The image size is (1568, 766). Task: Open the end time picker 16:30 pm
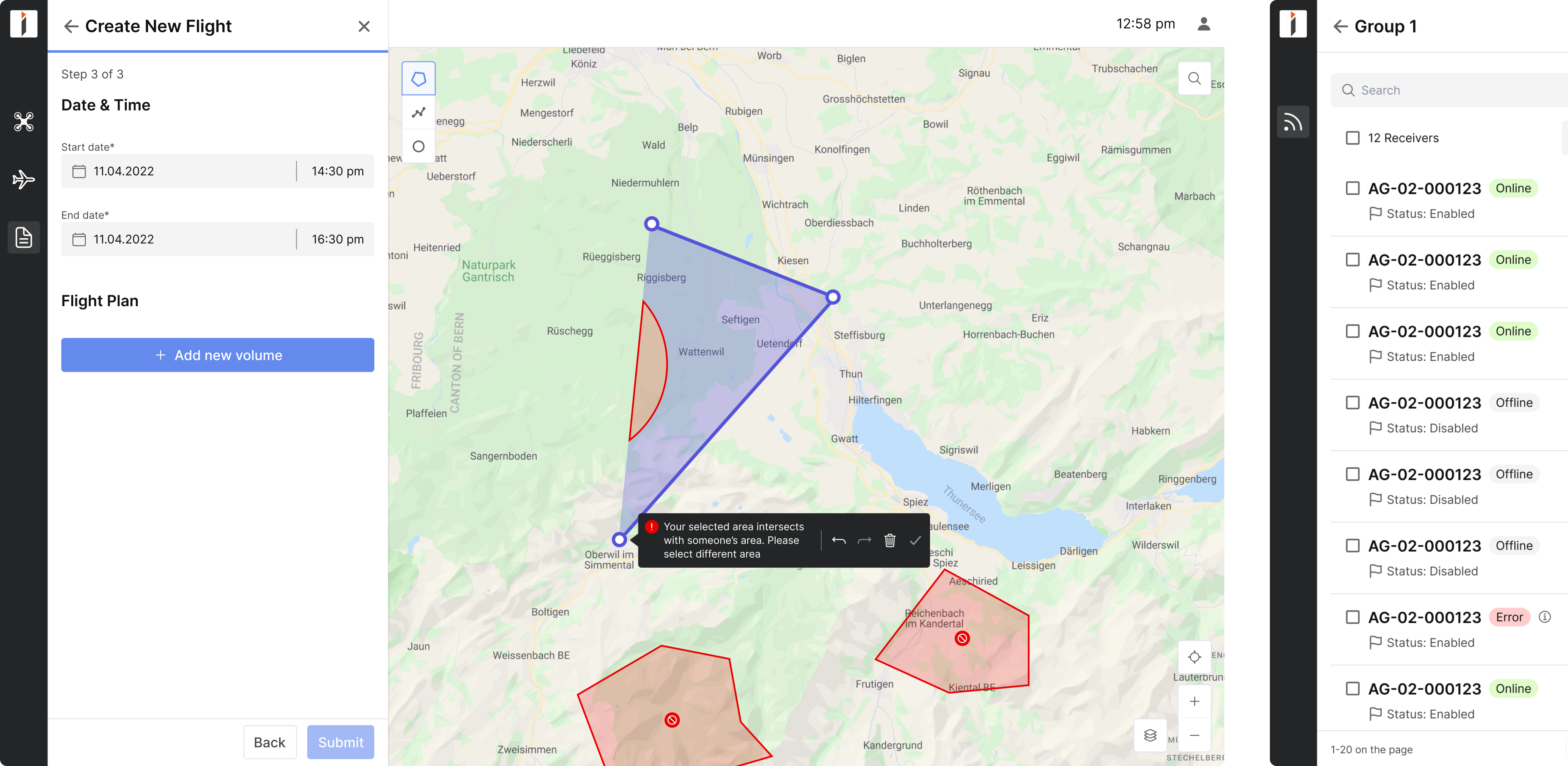[337, 239]
